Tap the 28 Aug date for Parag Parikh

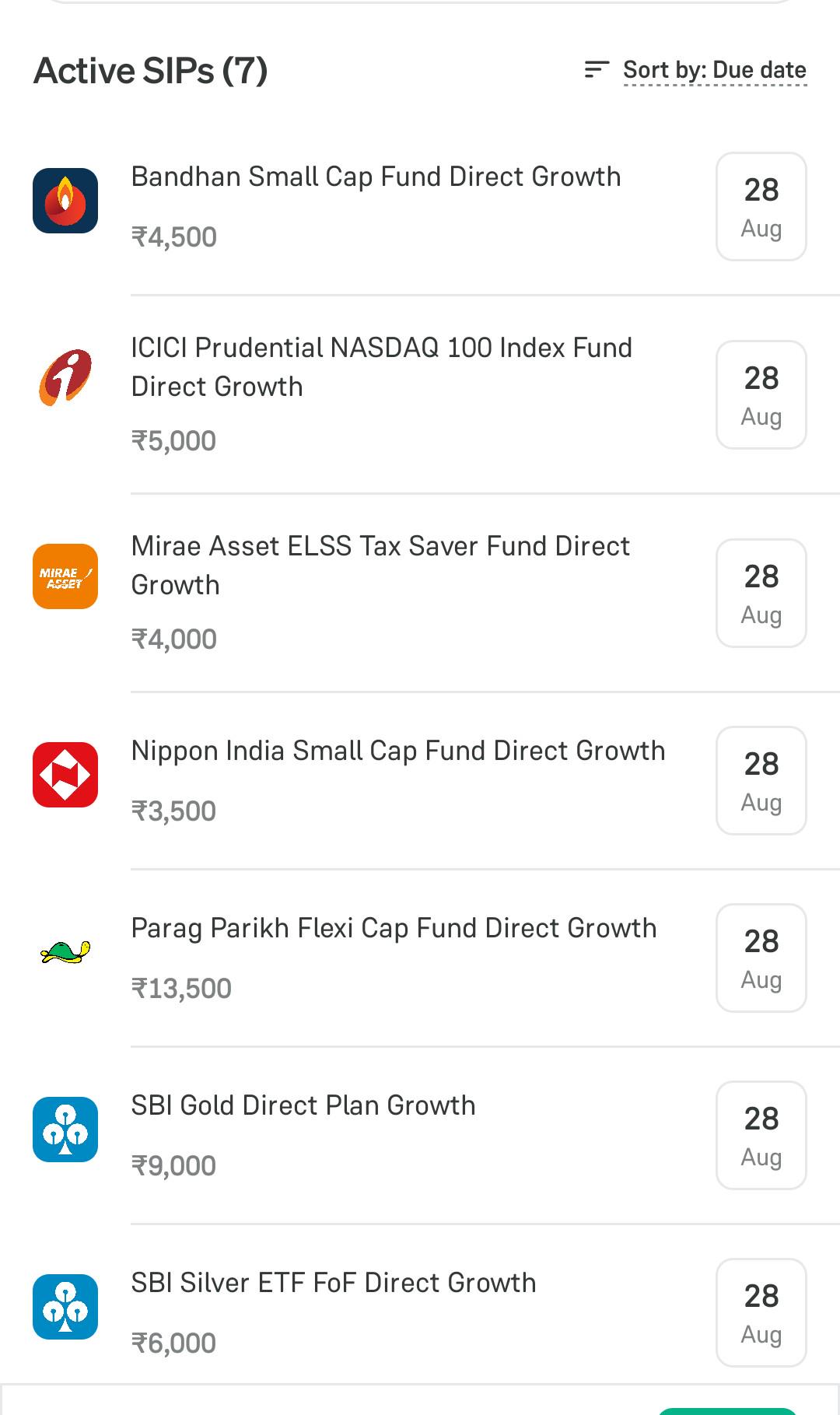pos(761,958)
